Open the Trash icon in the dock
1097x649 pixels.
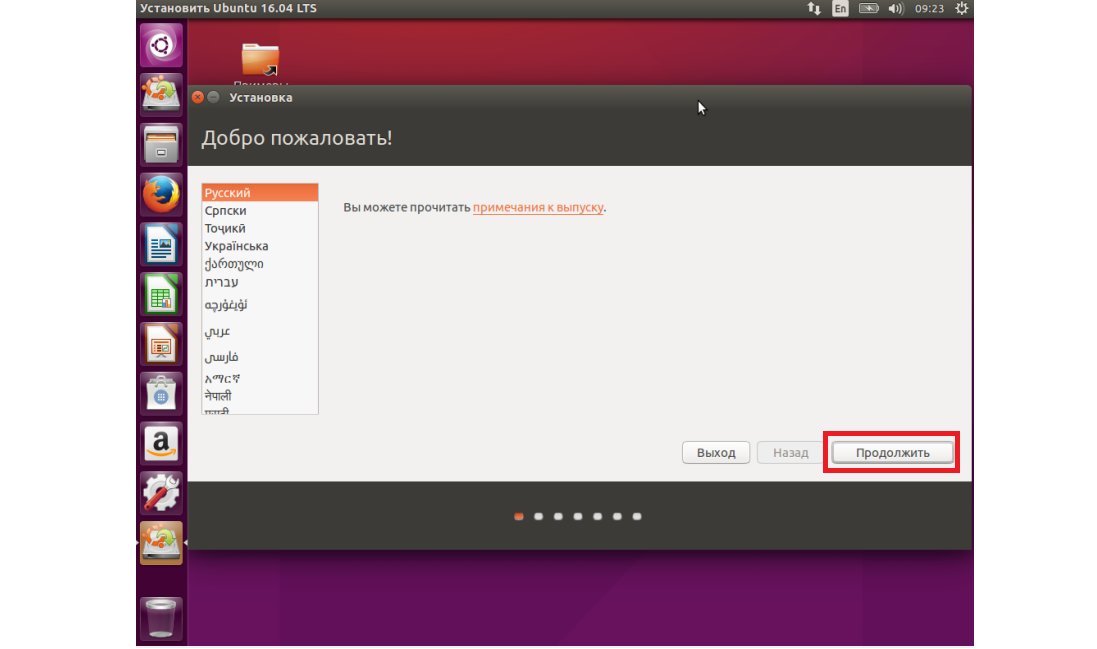click(161, 618)
